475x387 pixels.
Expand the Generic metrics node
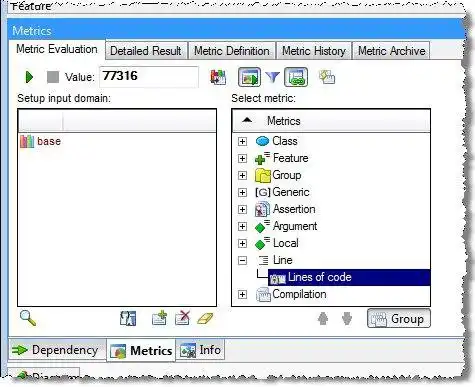click(242, 192)
